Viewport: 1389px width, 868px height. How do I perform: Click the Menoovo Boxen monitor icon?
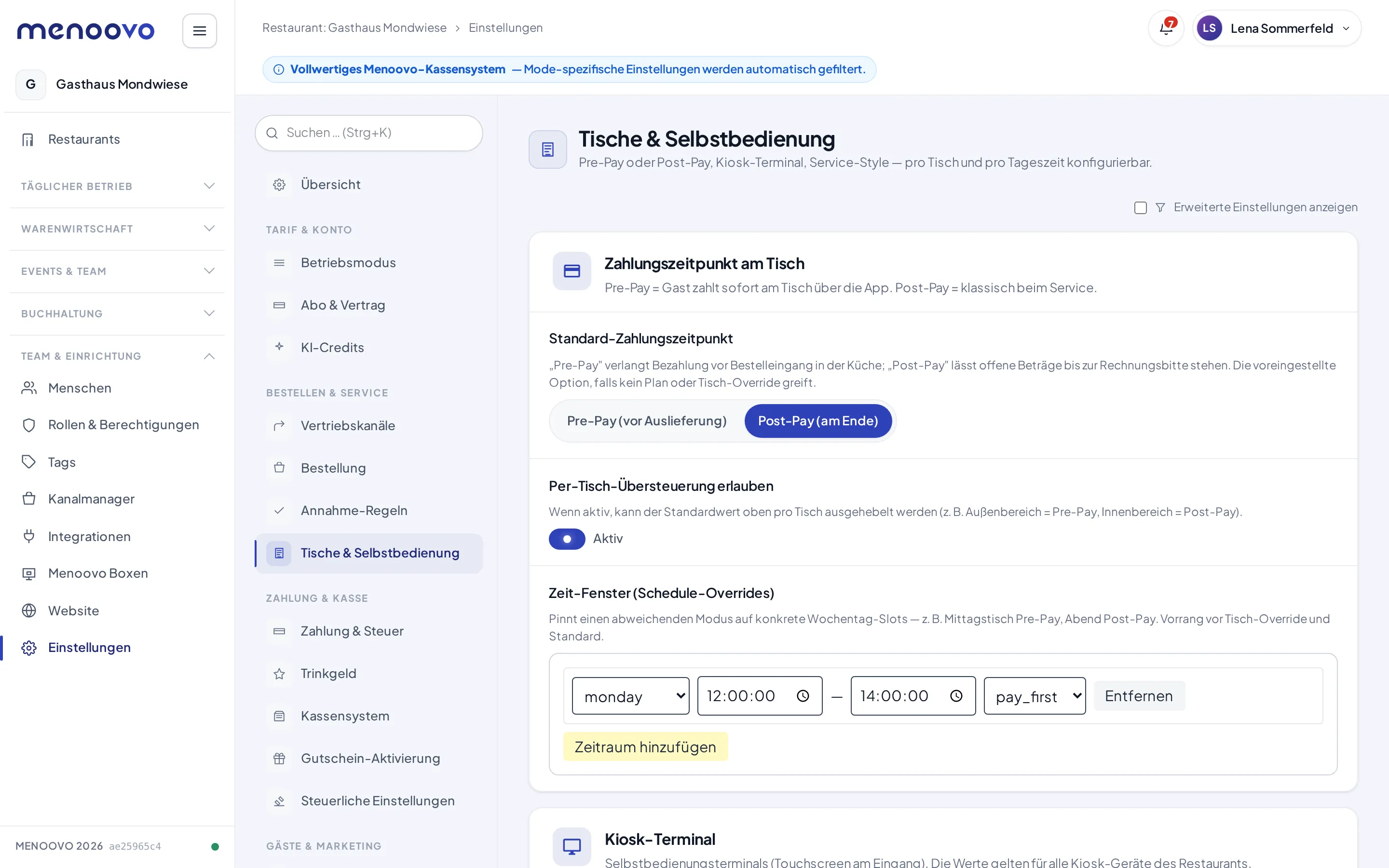pos(29,573)
